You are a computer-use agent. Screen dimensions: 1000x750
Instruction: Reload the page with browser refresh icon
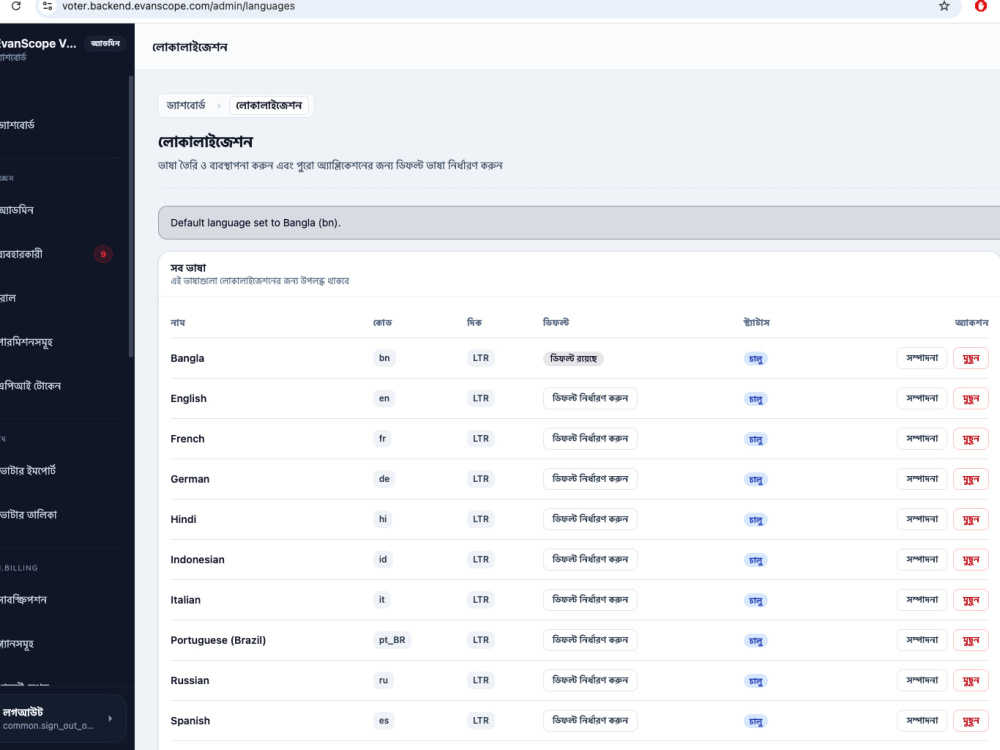coord(16,6)
